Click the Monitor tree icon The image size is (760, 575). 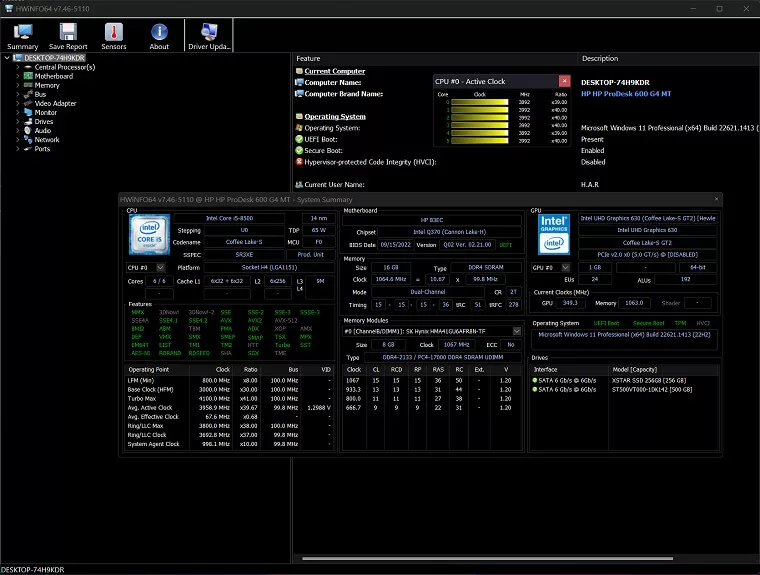[28, 112]
